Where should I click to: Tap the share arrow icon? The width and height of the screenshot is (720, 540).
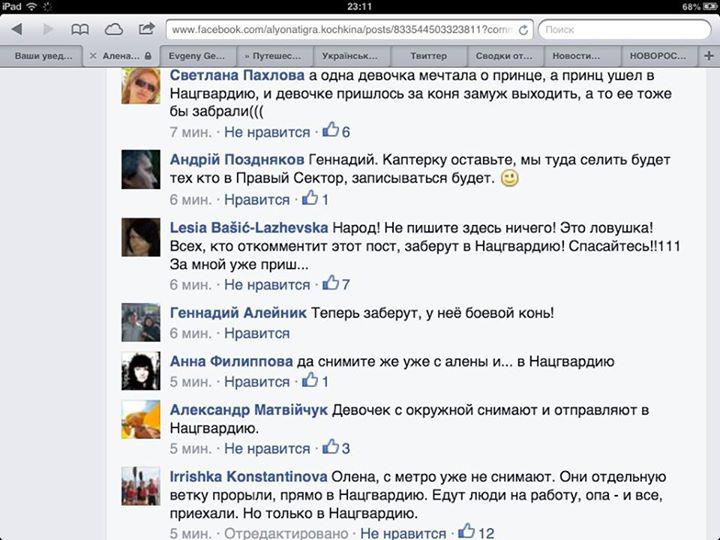tap(146, 29)
